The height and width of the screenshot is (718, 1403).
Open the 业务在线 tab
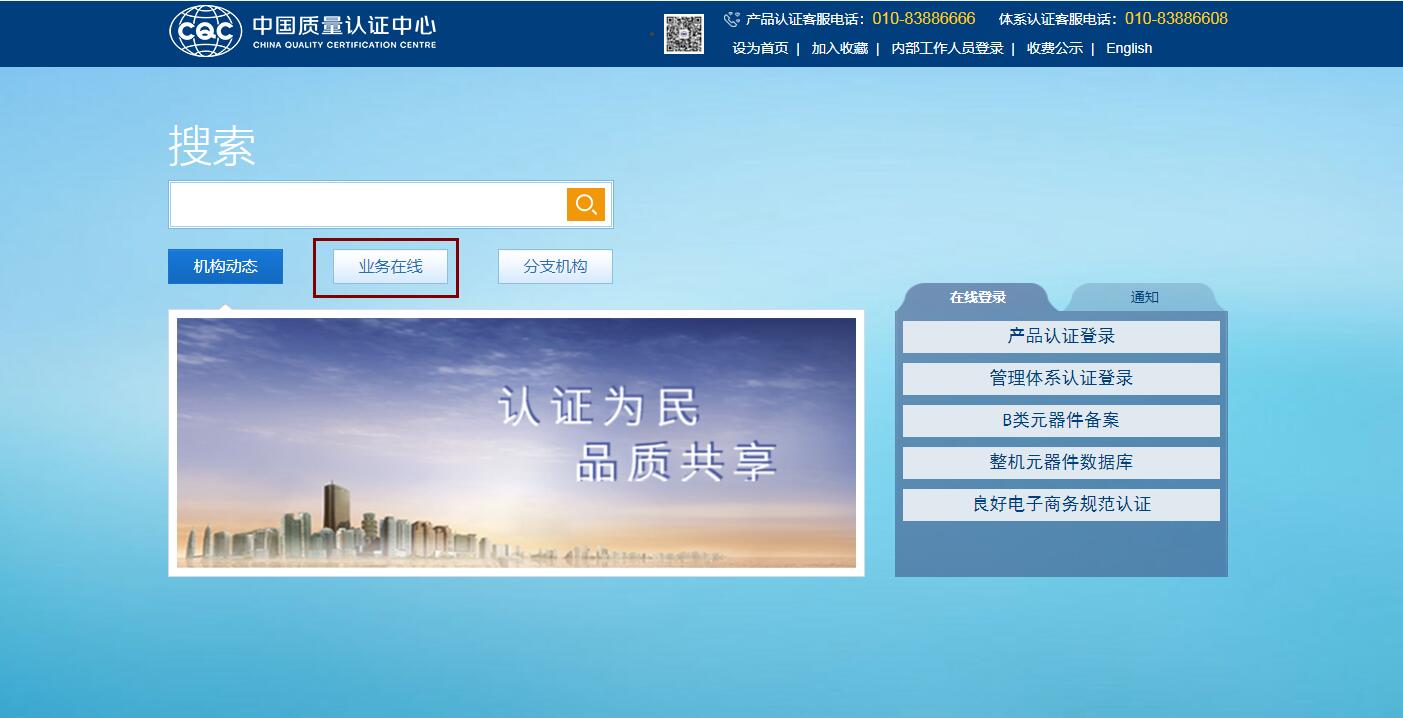pyautogui.click(x=390, y=267)
